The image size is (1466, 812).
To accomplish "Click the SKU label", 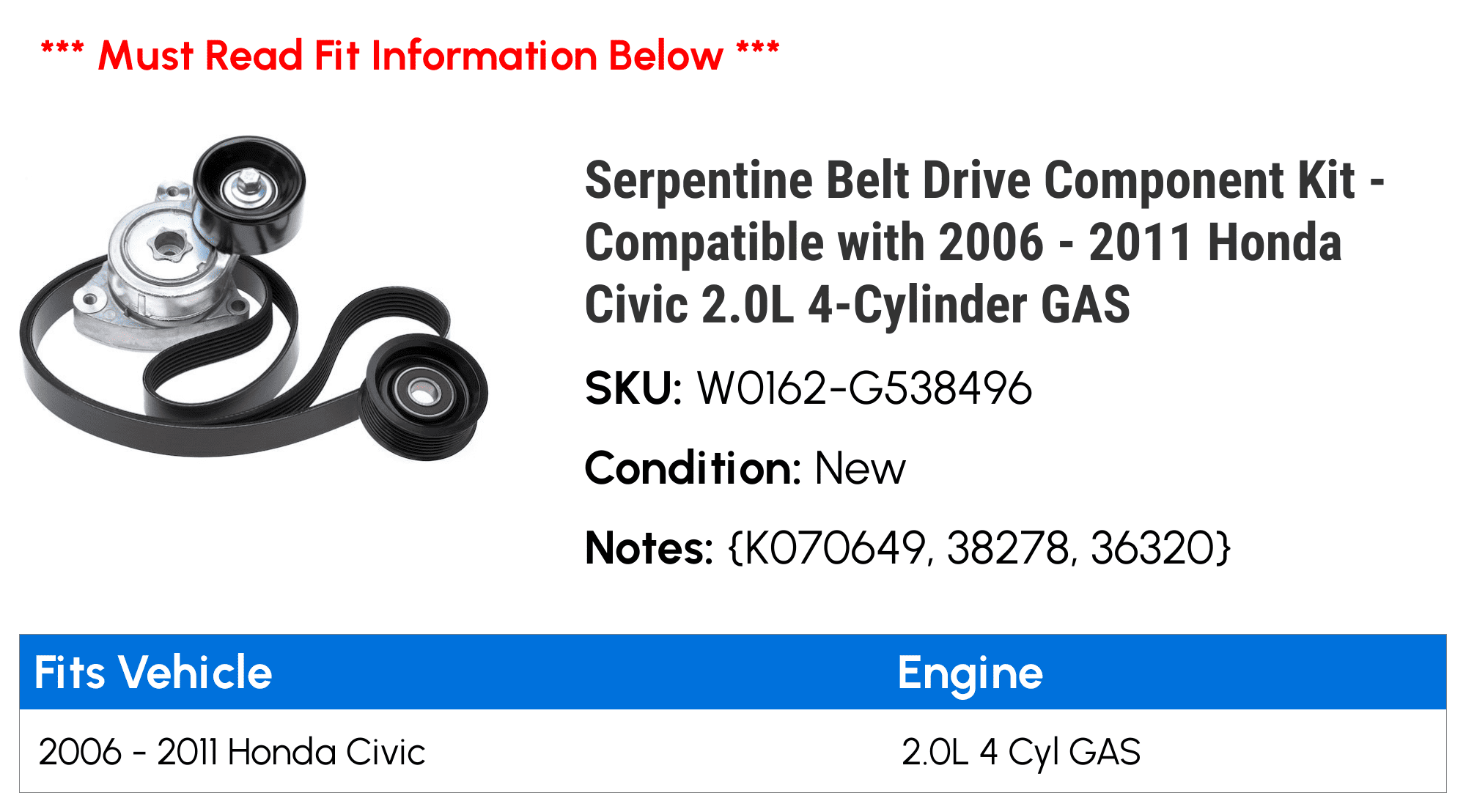I will [x=633, y=388].
